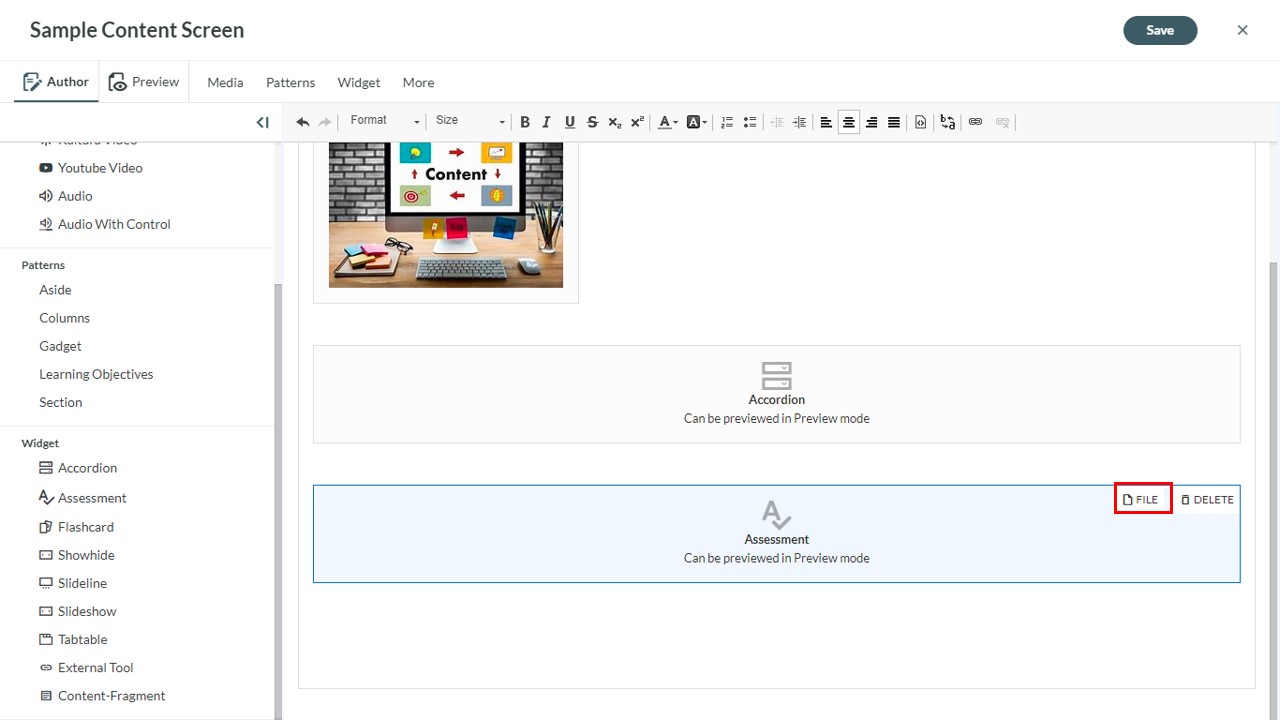Insert the Aside pattern
Image resolution: width=1280 pixels, height=720 pixels.
click(x=55, y=290)
